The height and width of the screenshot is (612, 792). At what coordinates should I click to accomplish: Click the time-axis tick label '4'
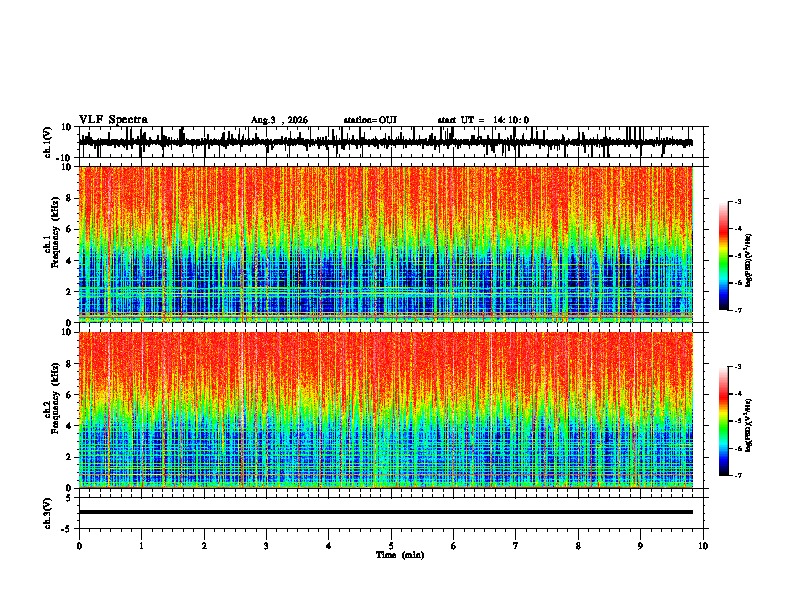[329, 546]
